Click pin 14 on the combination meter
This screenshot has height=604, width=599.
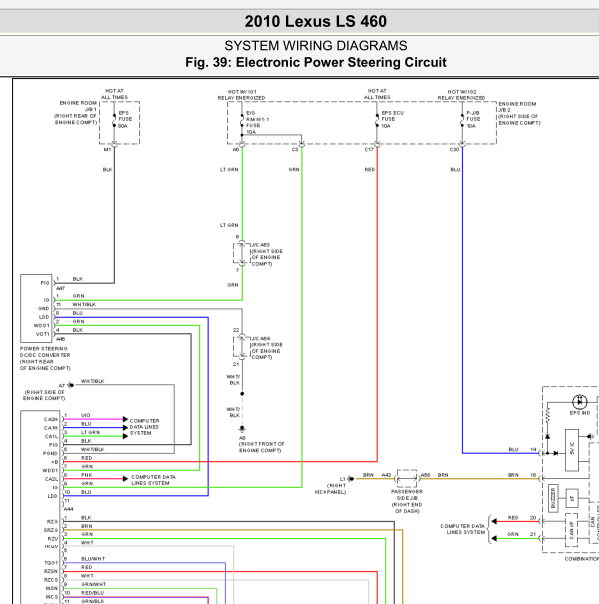pos(533,450)
